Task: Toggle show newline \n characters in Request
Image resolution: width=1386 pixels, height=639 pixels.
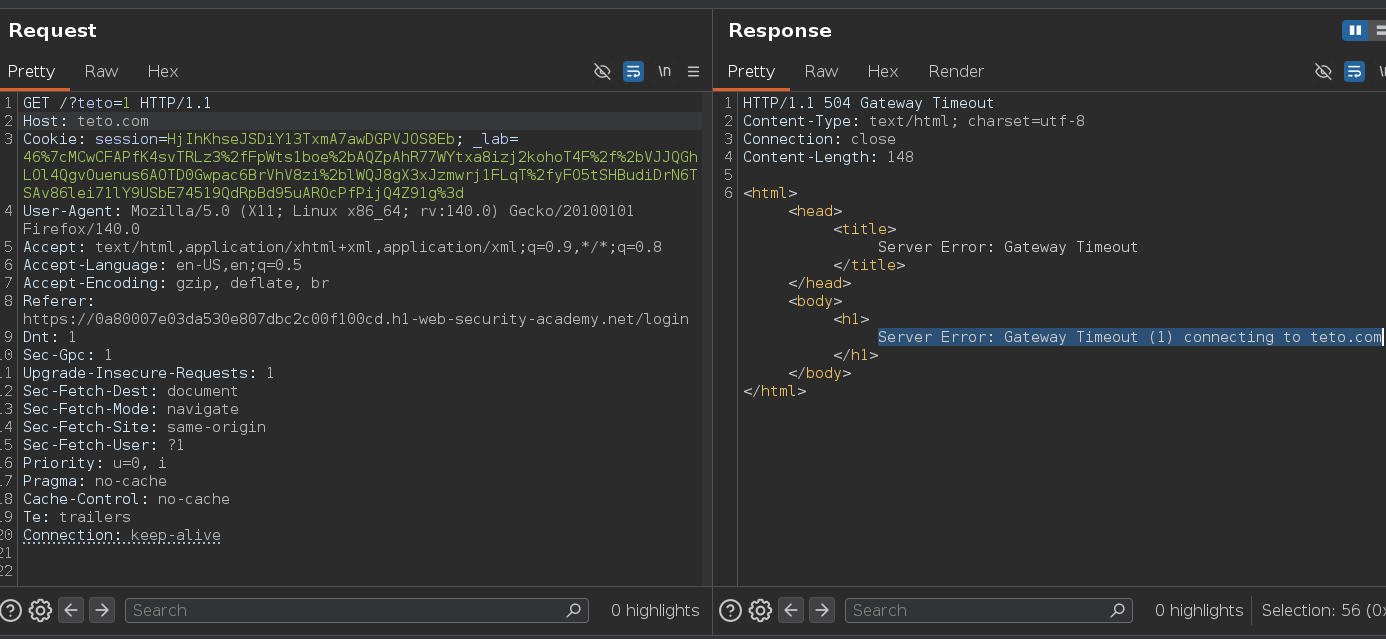Action: pyautogui.click(x=664, y=71)
